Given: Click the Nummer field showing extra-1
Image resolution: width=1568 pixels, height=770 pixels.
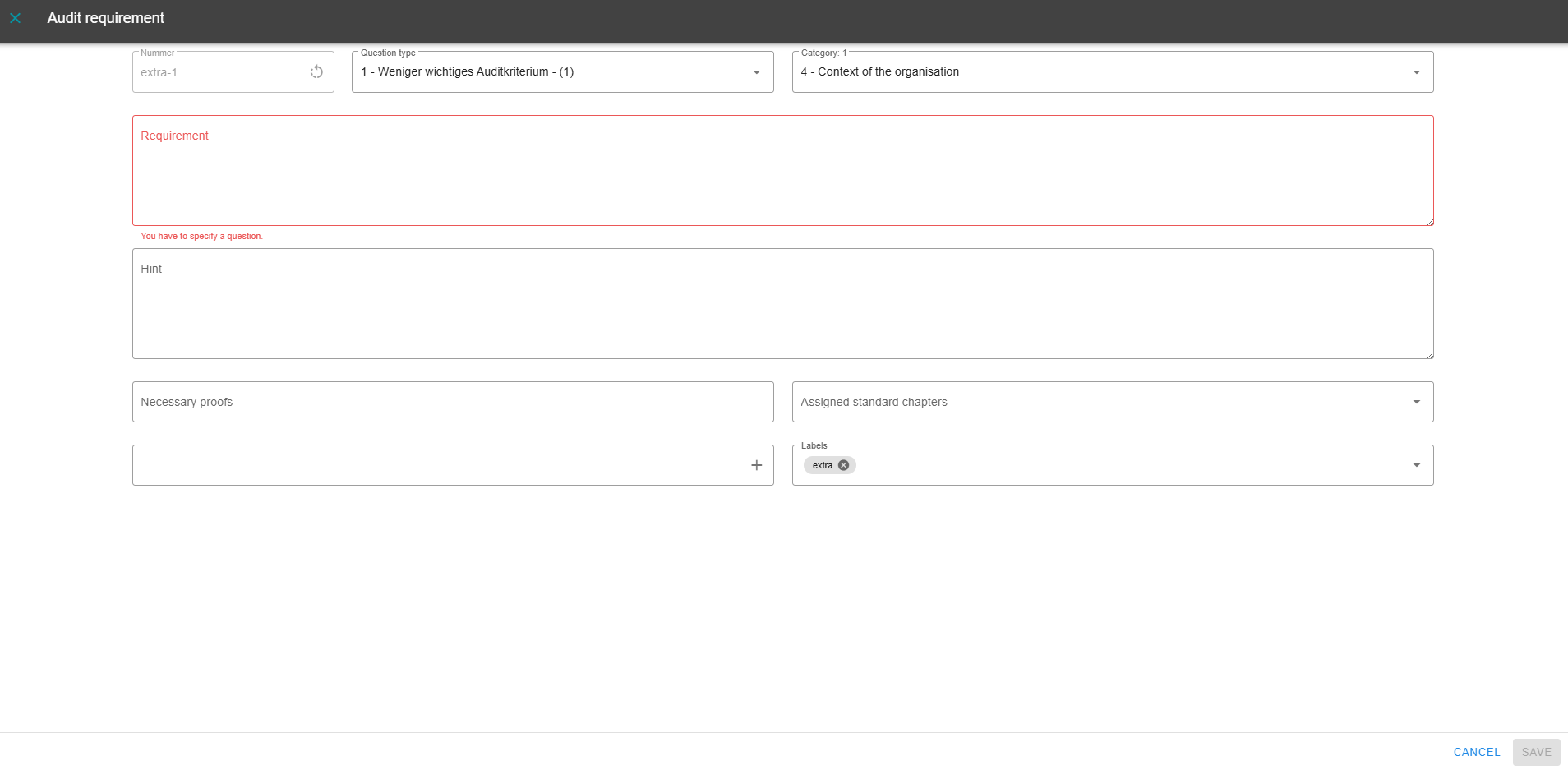Looking at the screenshot, I should click(x=218, y=72).
